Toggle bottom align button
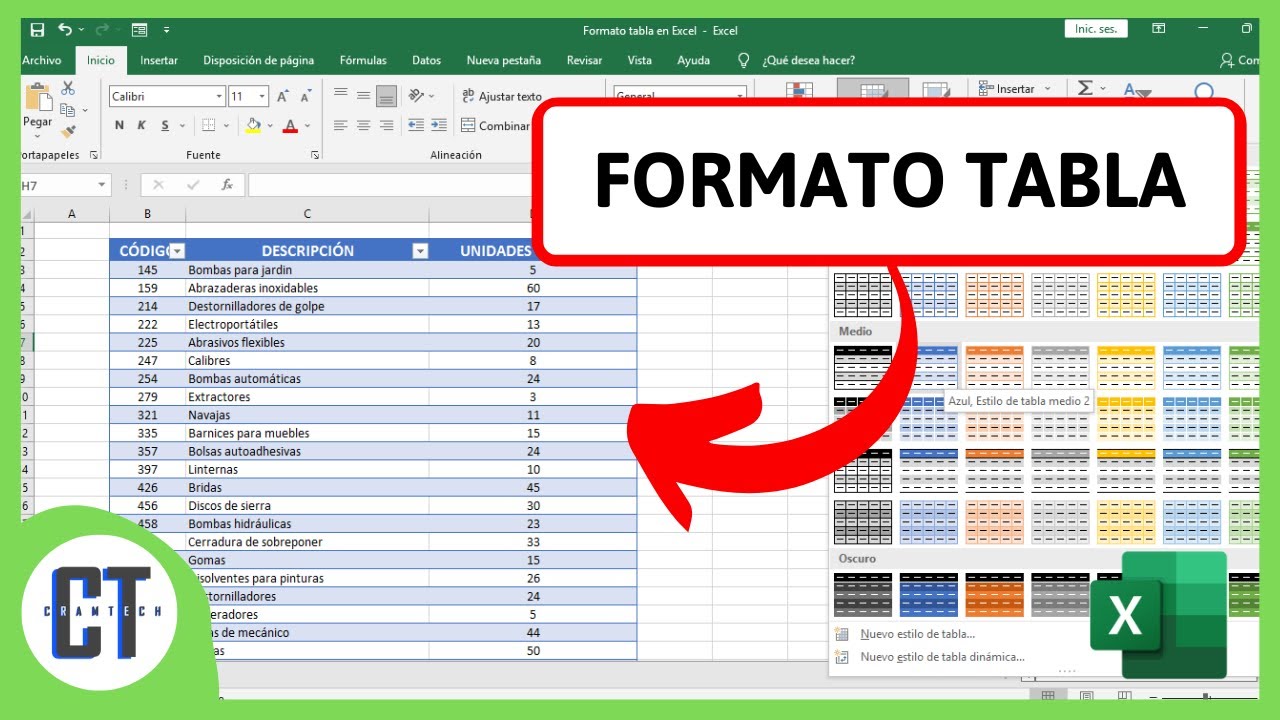 point(386,96)
